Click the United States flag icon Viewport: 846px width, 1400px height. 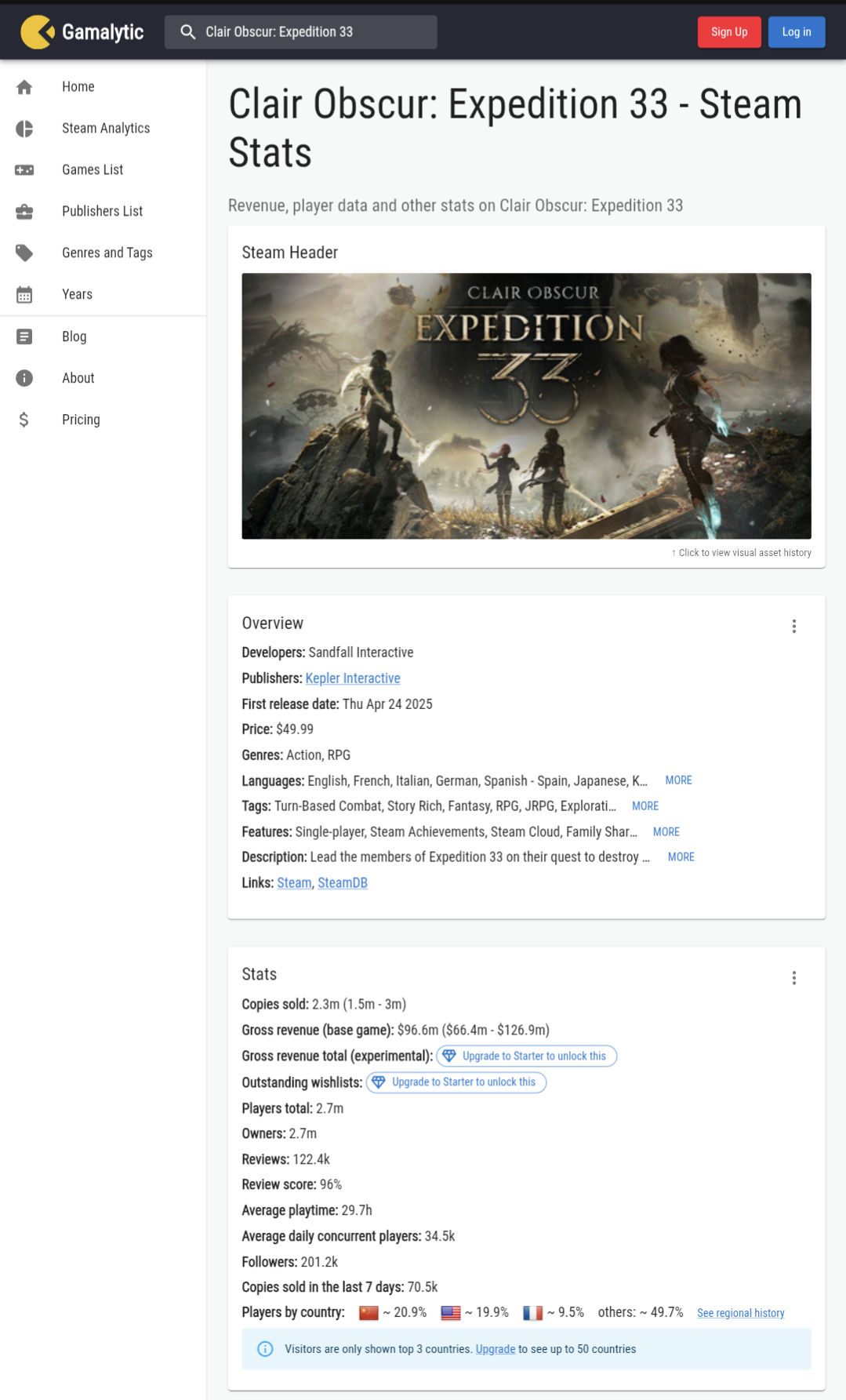point(451,1313)
